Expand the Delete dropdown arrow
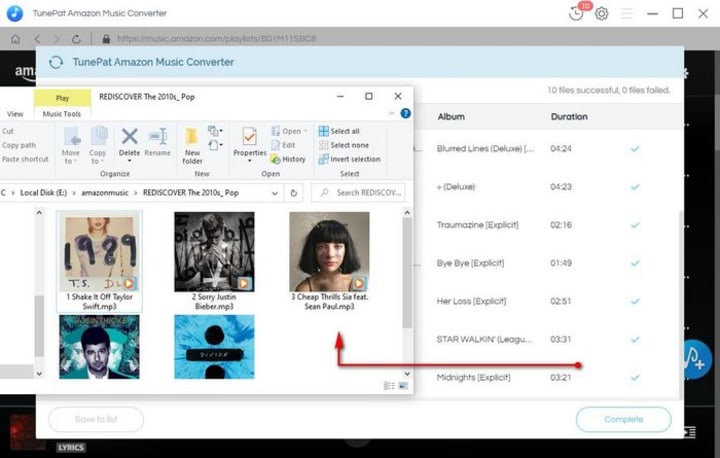720x458 pixels. (129, 161)
